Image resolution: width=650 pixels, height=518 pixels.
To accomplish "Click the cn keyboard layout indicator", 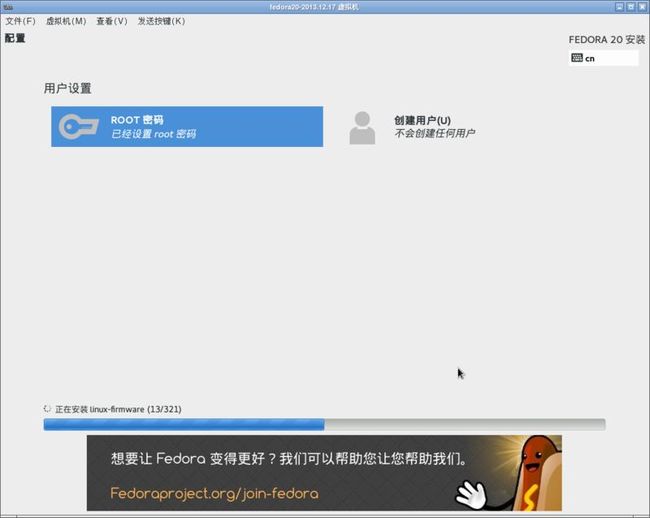I will [604, 58].
